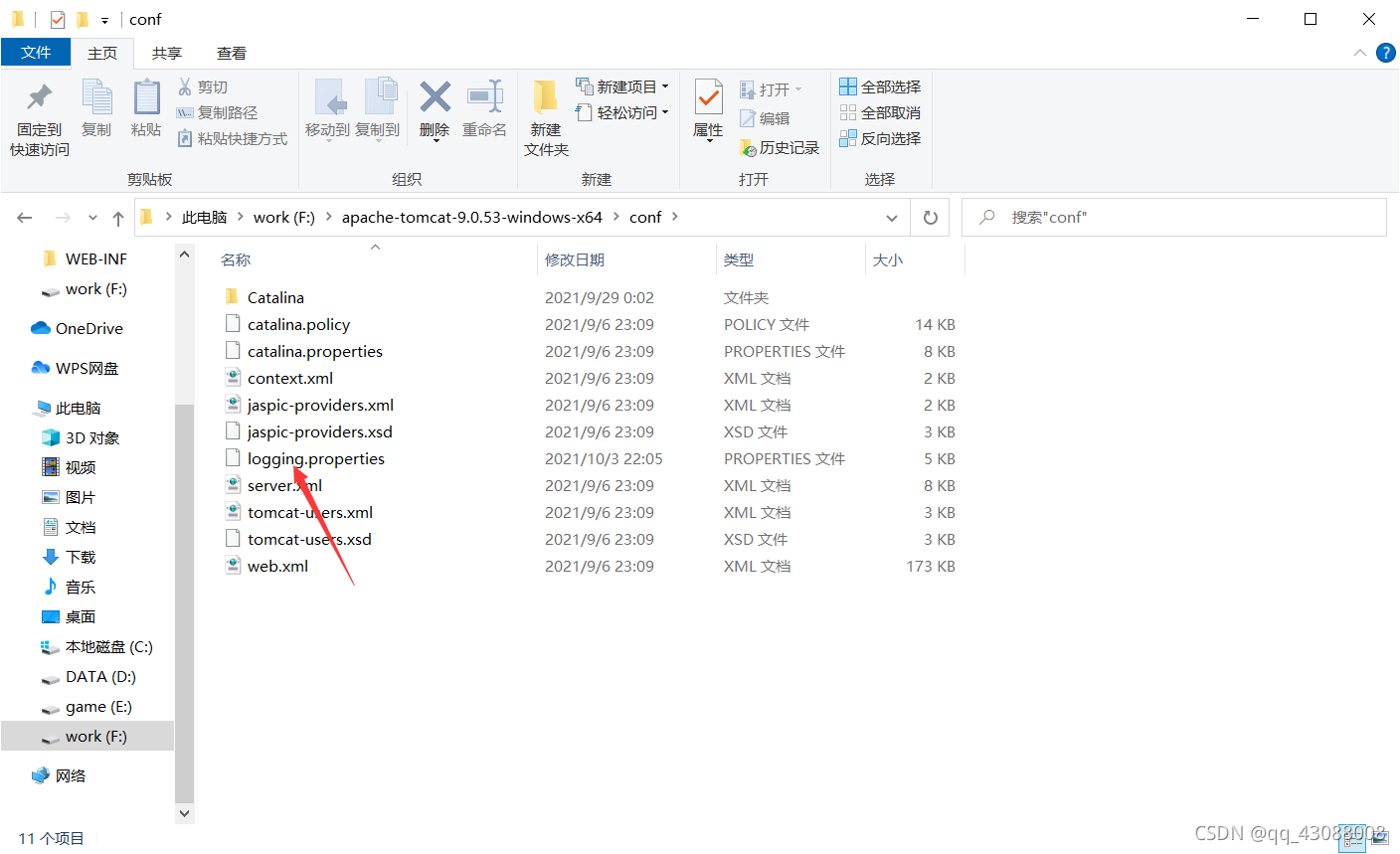Open 下载 Downloads in sidebar
Image resolution: width=1400 pixels, height=854 pixels.
69,557
